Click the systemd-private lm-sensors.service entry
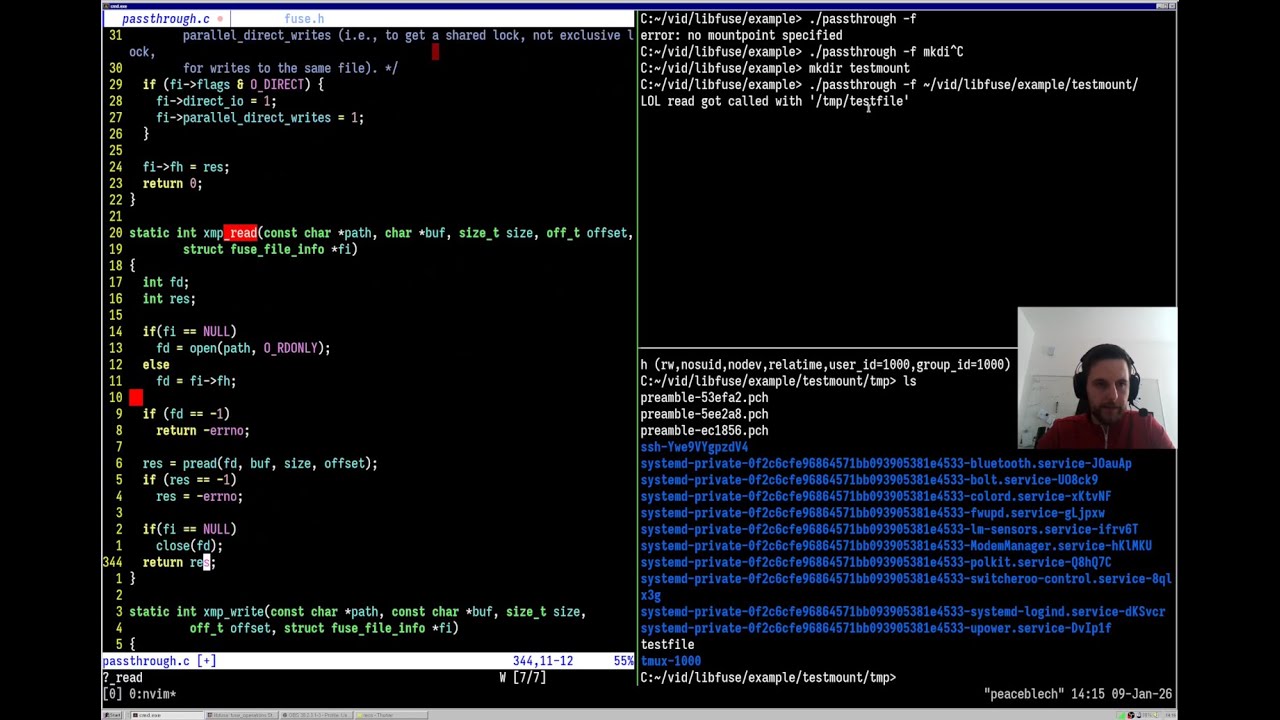Image resolution: width=1280 pixels, height=720 pixels. (x=889, y=530)
